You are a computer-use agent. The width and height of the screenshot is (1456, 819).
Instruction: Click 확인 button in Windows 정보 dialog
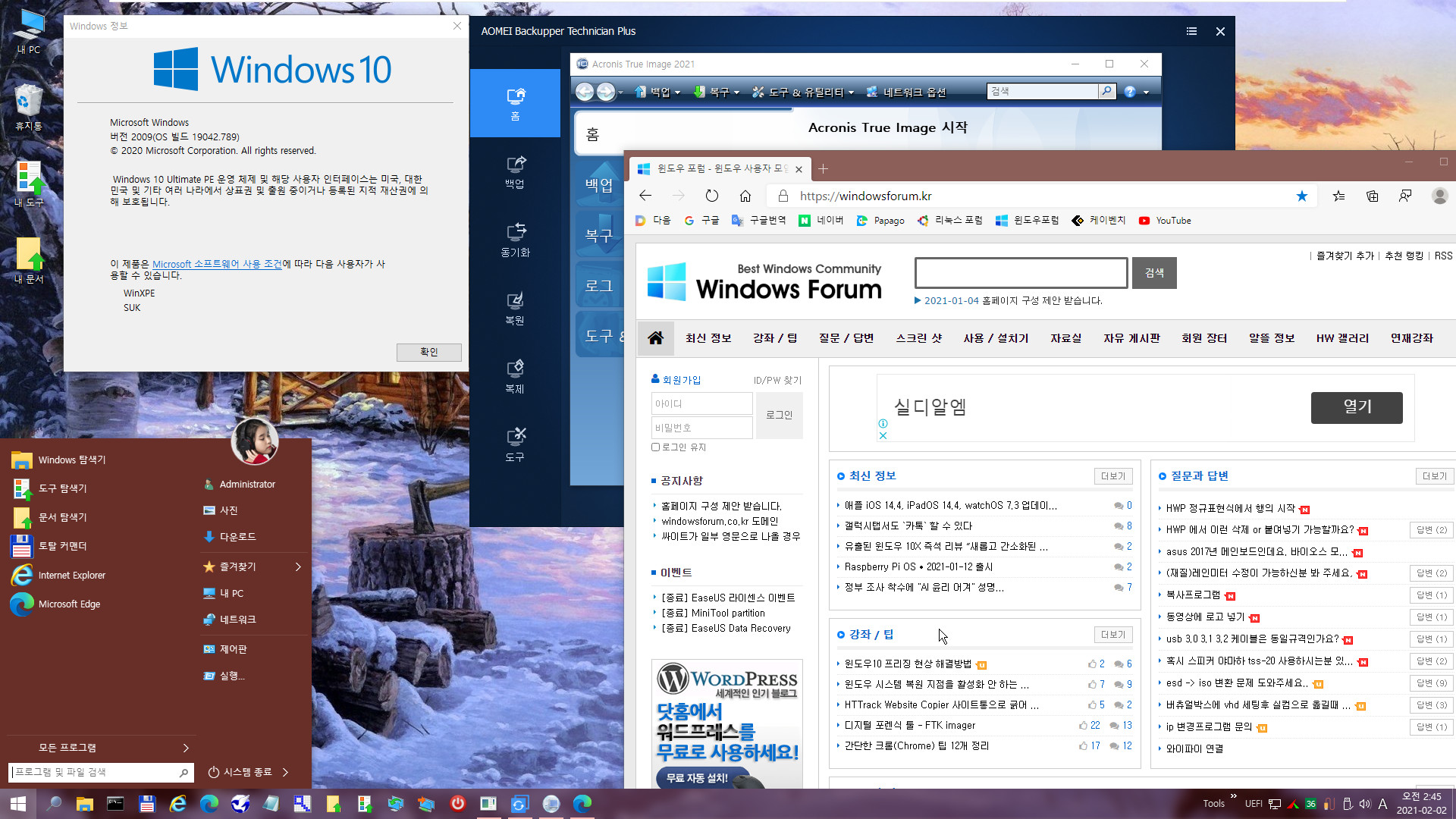429,352
